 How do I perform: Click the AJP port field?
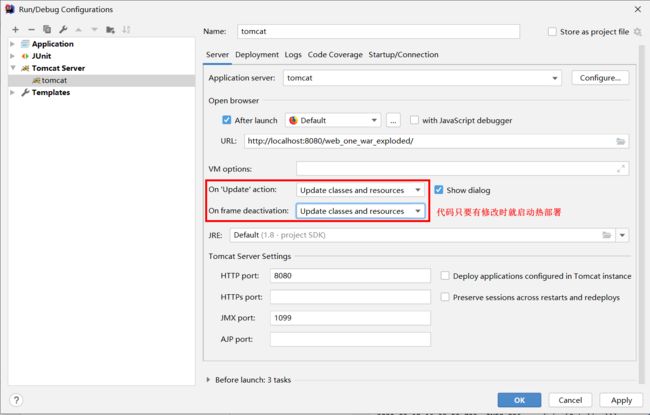tap(350, 339)
